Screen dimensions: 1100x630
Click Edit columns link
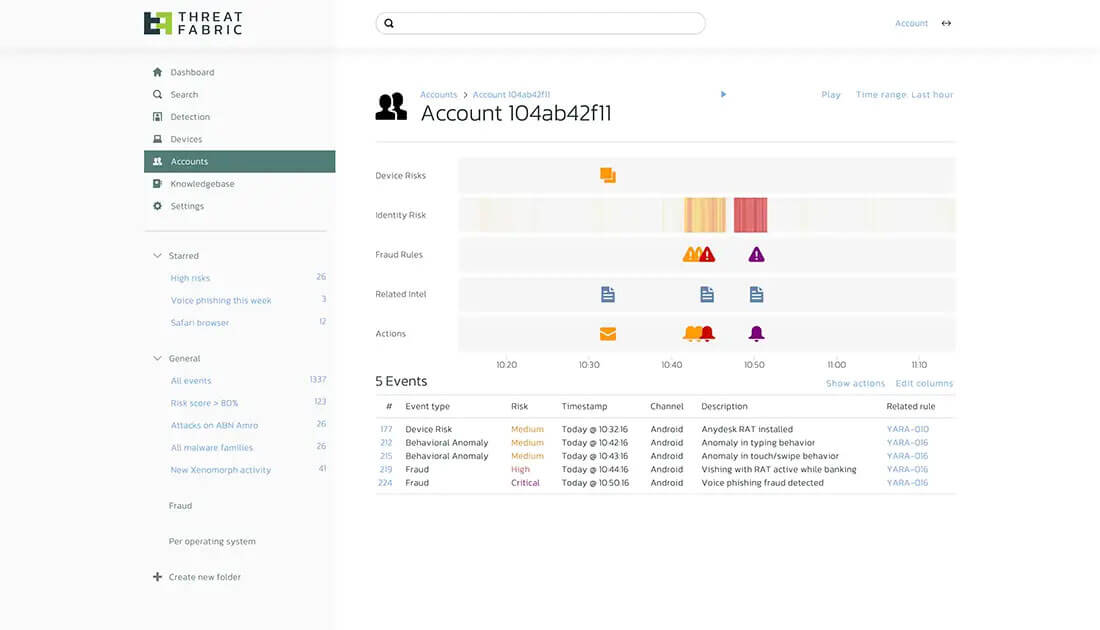(x=924, y=383)
